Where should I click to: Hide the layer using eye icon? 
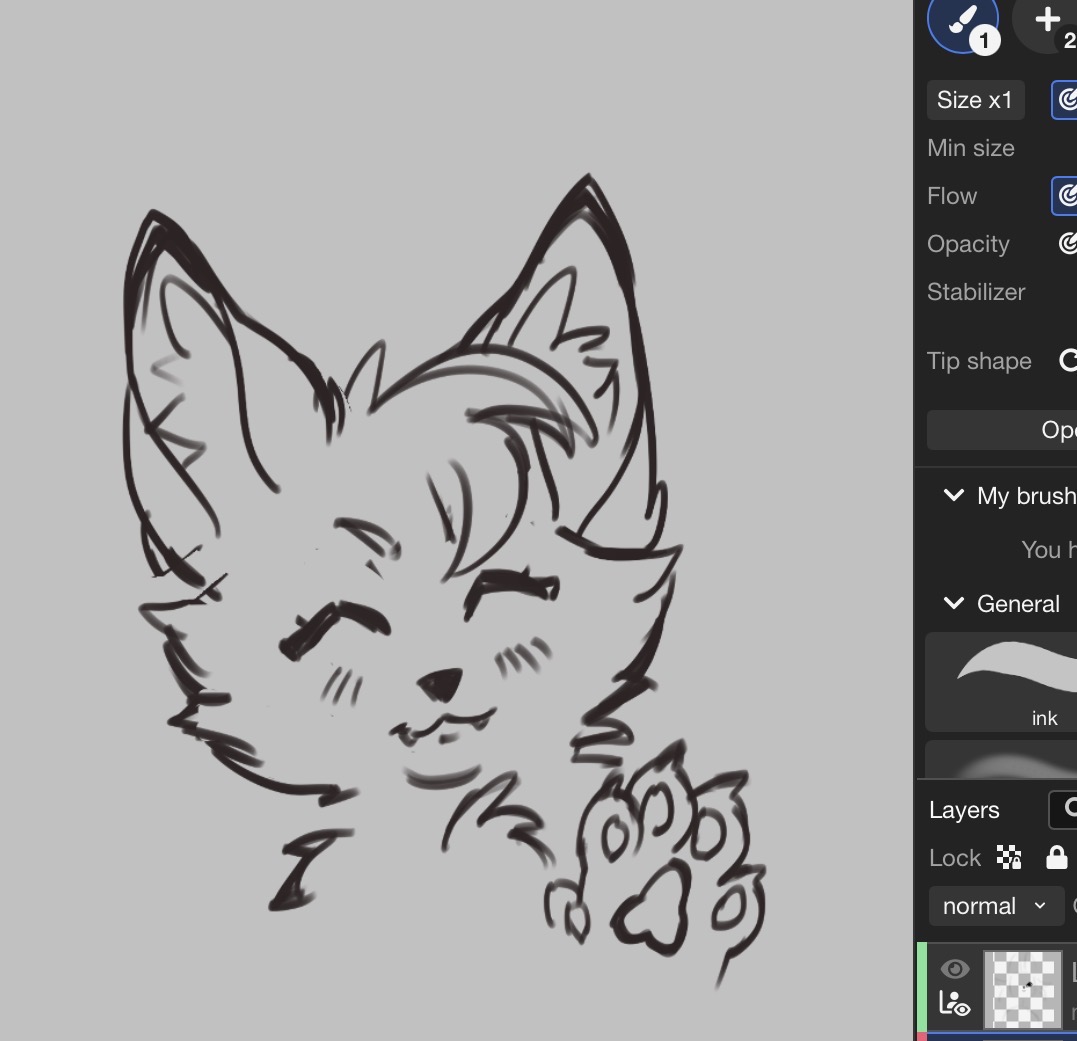pyautogui.click(x=954, y=969)
